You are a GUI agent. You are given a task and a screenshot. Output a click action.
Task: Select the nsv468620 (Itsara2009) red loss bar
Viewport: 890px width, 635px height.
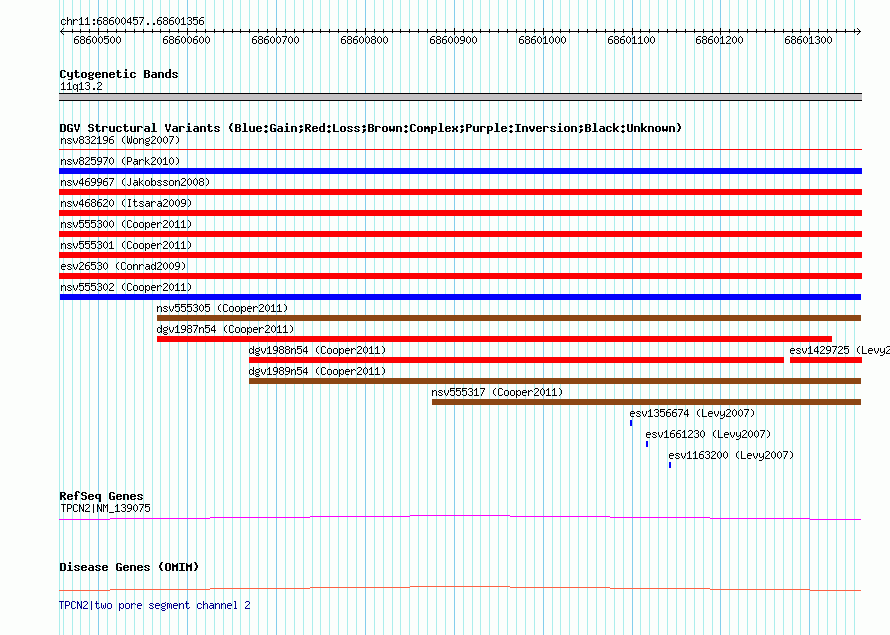click(460, 213)
